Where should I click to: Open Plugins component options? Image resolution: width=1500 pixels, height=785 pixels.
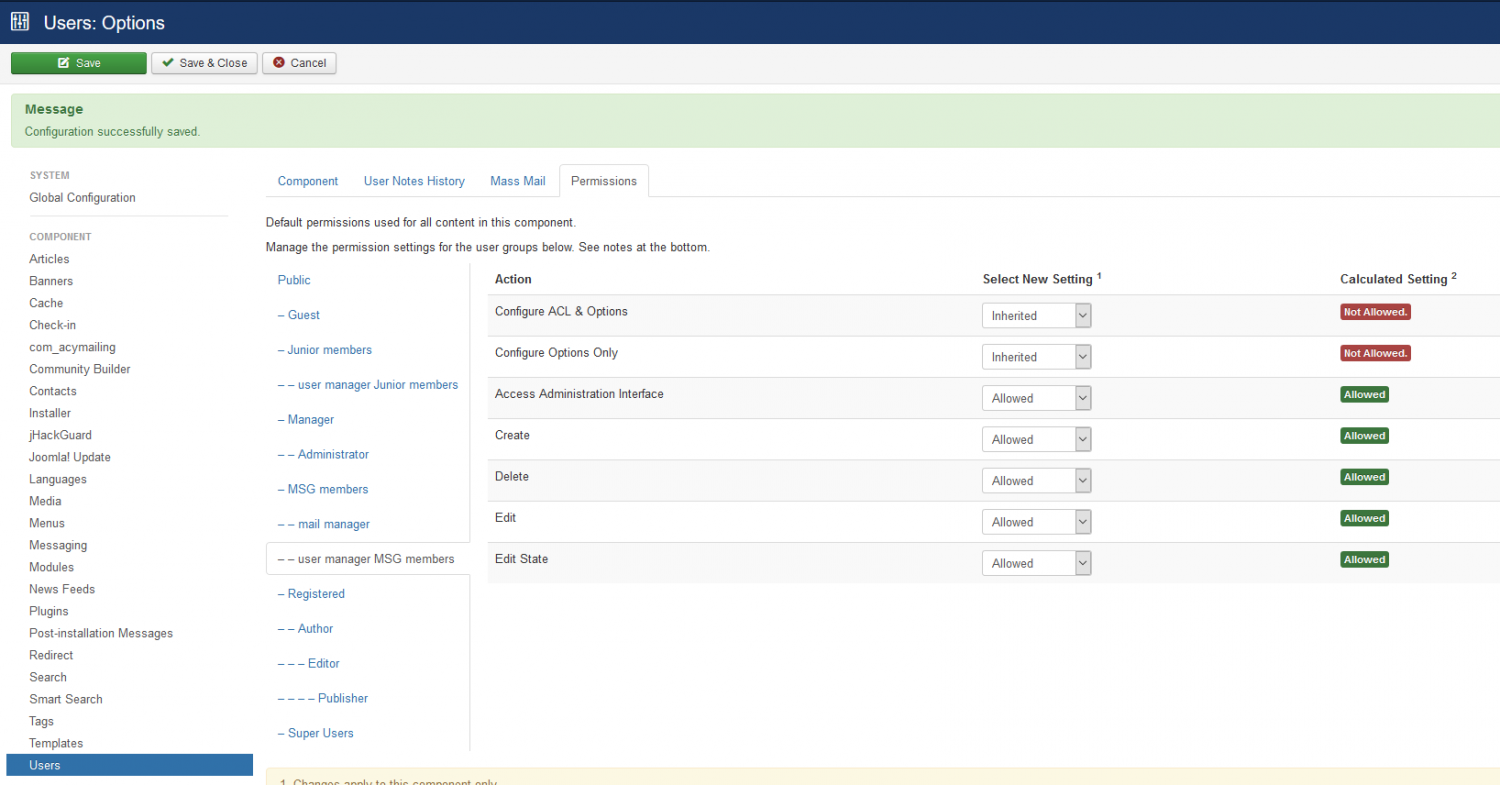(x=49, y=611)
